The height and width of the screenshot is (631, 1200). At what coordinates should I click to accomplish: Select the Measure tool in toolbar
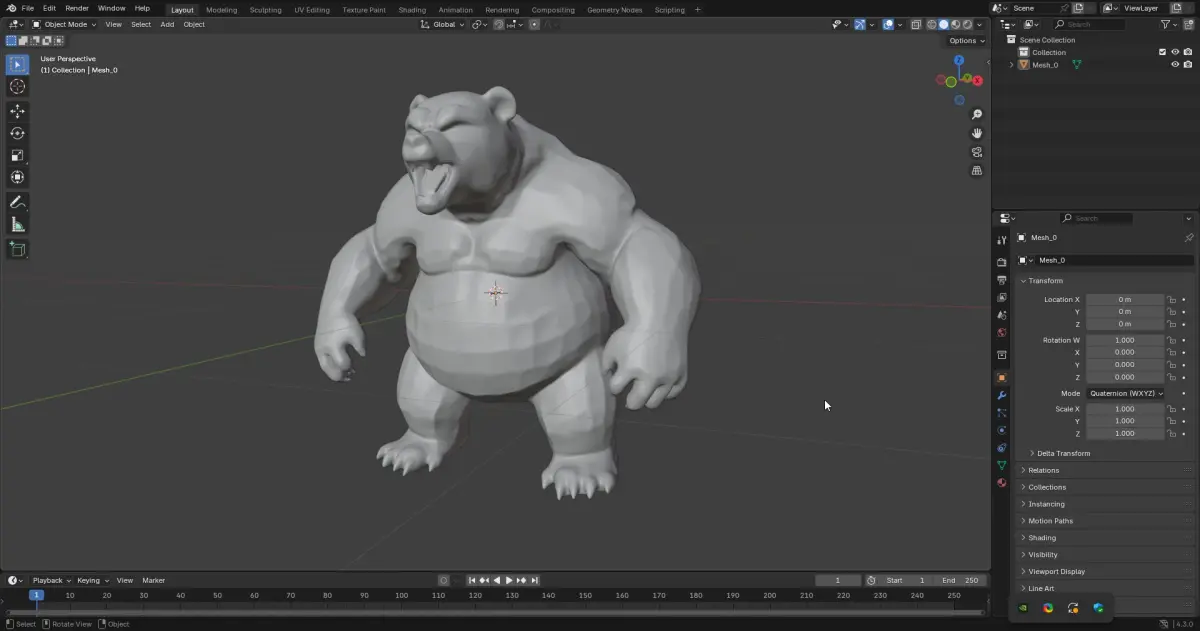(x=17, y=224)
